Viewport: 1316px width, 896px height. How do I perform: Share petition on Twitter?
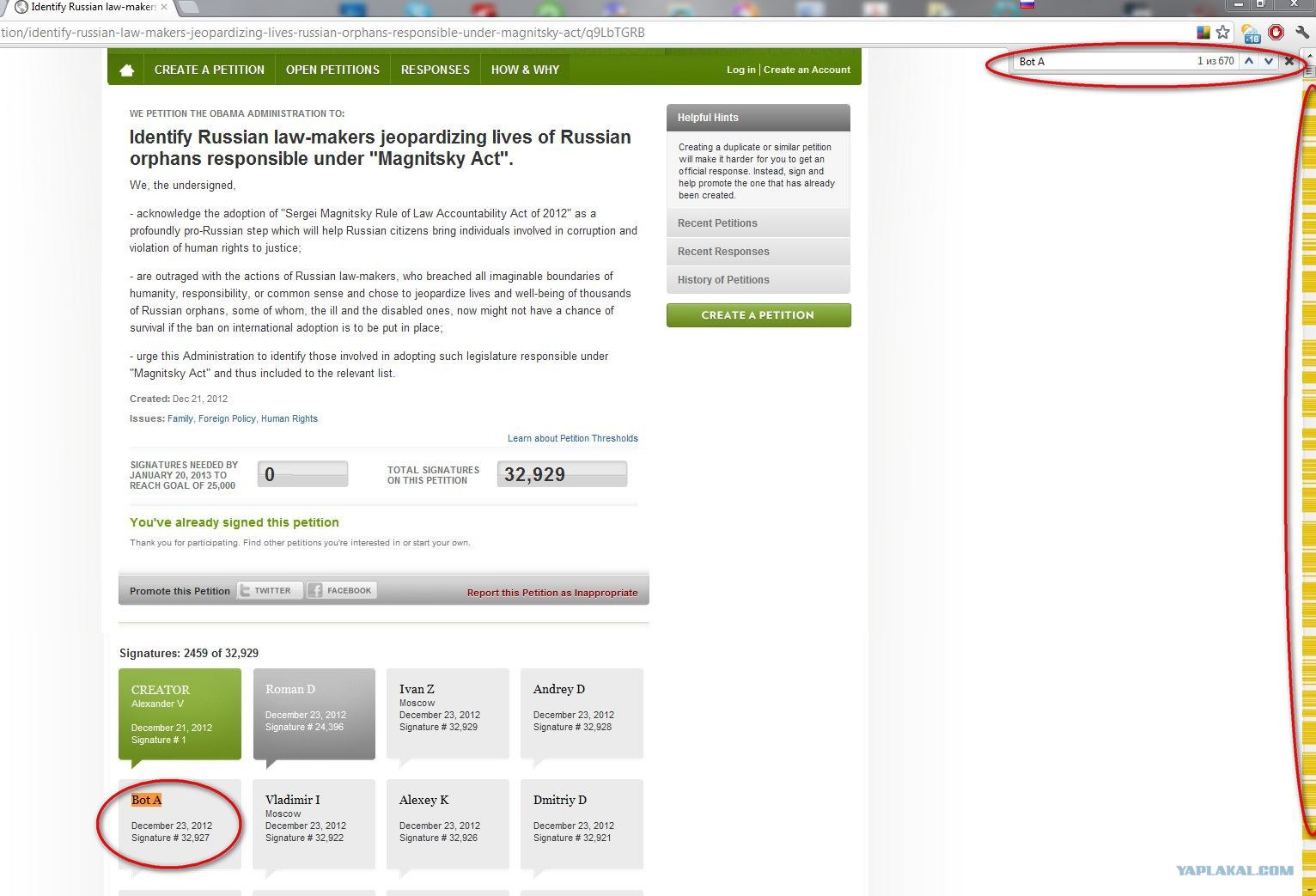(x=270, y=591)
